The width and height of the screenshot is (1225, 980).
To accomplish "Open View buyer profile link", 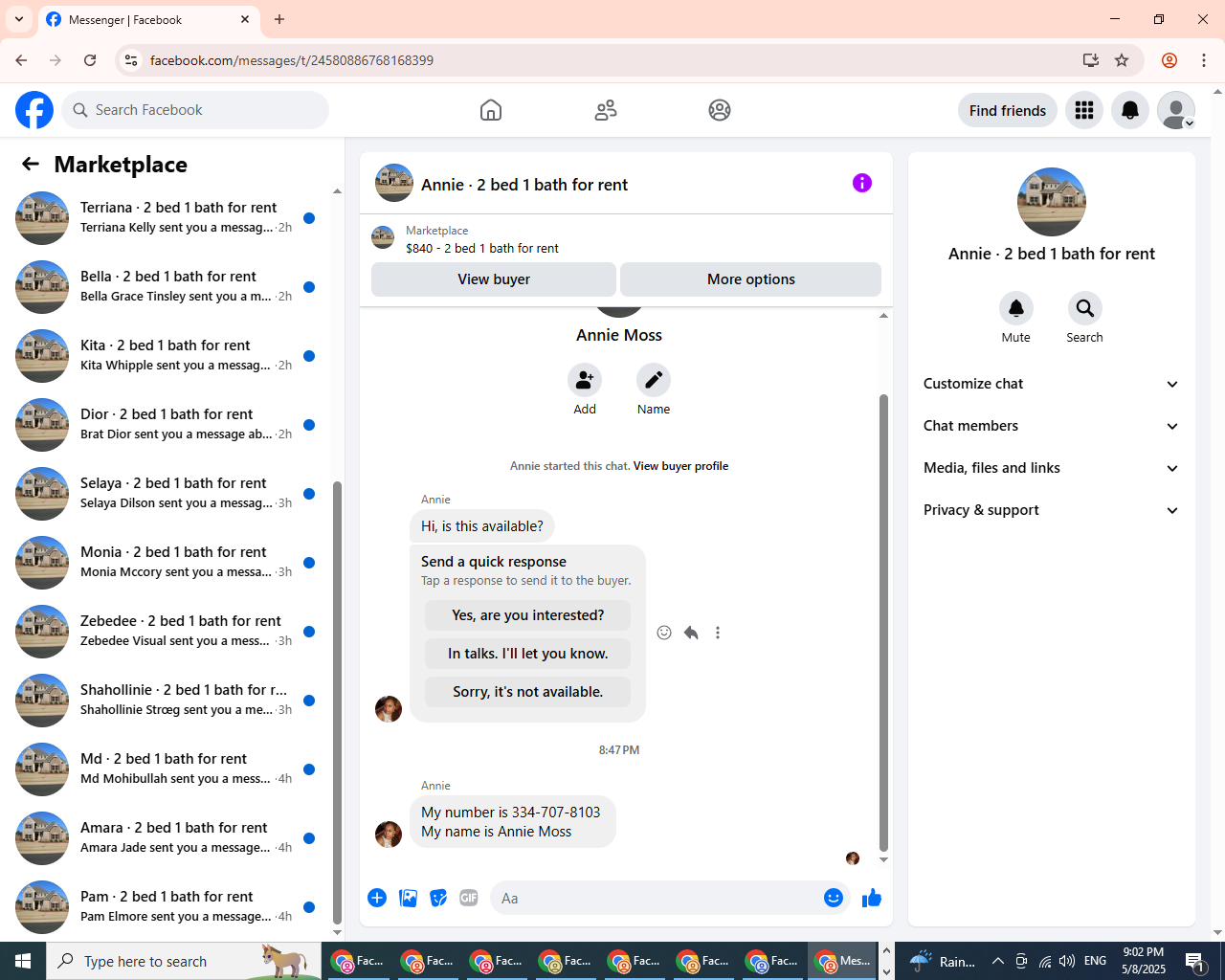I will tap(680, 466).
